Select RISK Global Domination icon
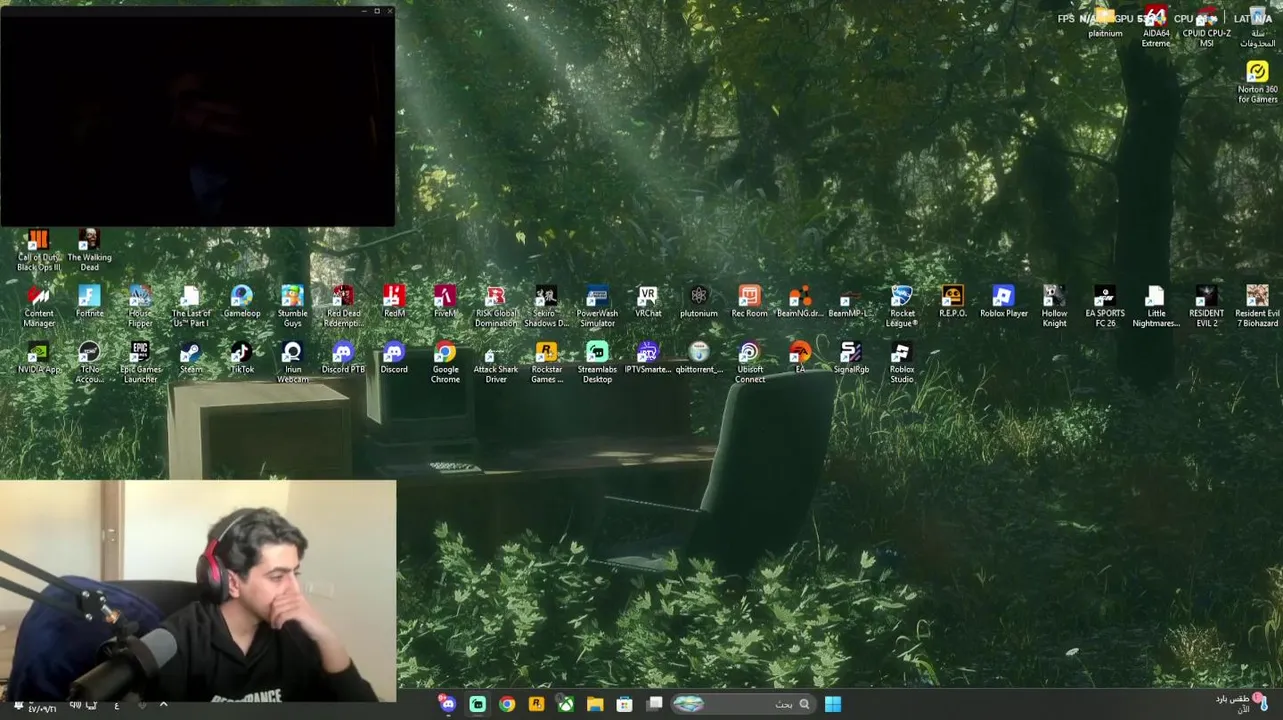Viewport: 1283px width, 720px height. click(495, 306)
